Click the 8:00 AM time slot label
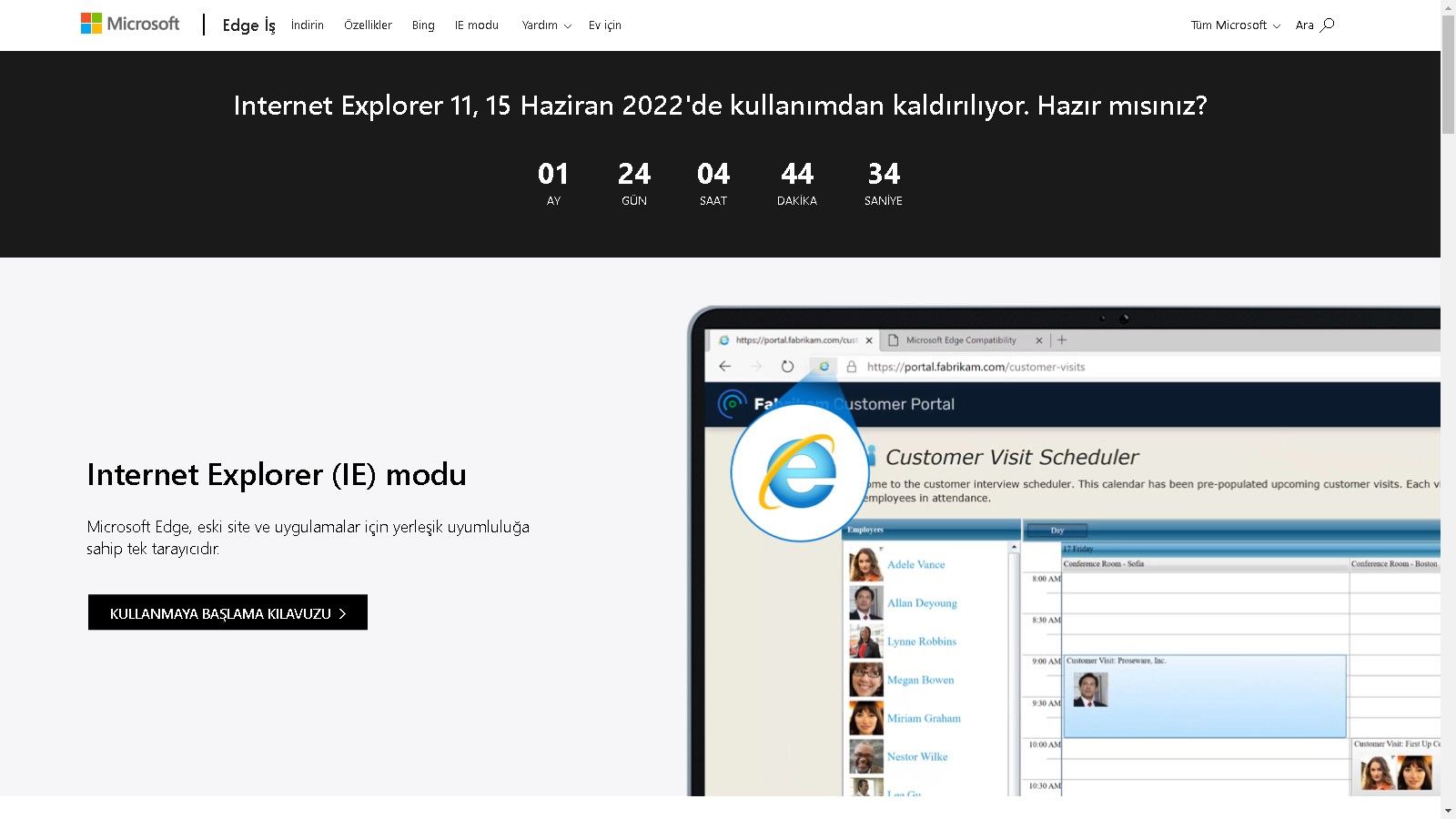Screen dimensions: 1456x819 click(1046, 579)
